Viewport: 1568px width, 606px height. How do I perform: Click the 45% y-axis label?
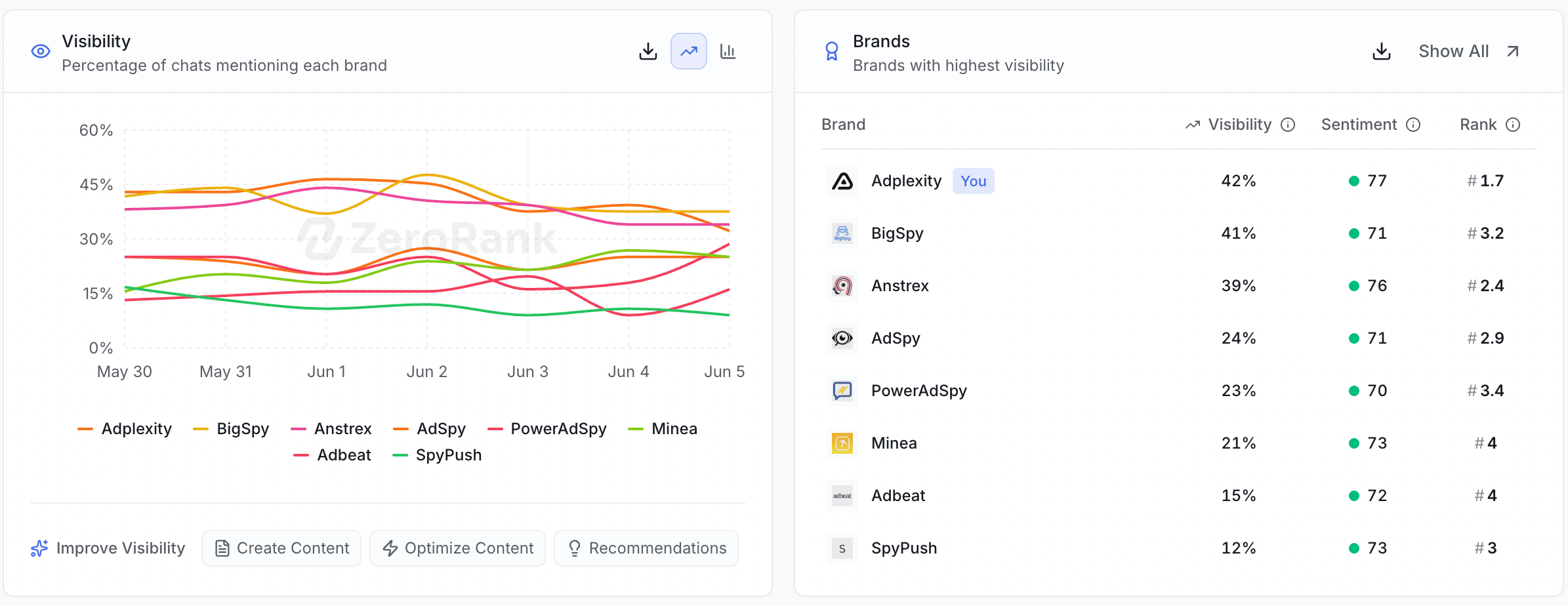(x=96, y=185)
